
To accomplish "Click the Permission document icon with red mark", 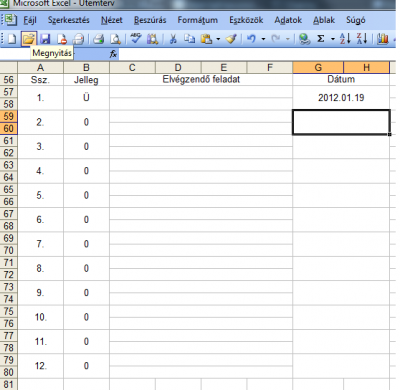I will pos(62,39).
